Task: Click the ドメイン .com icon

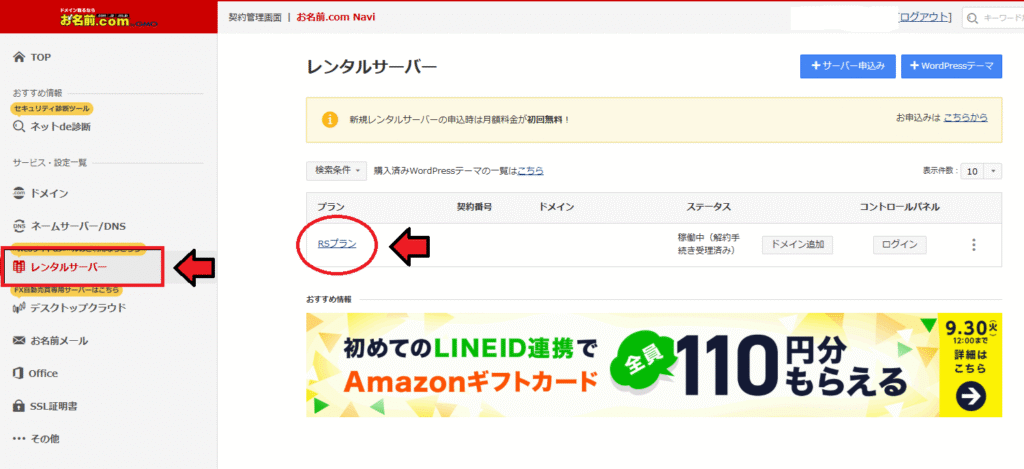Action: click(19, 193)
